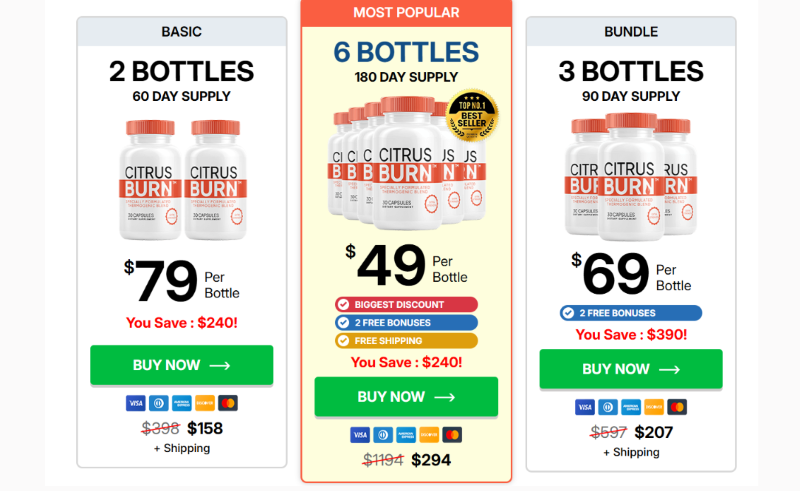The width and height of the screenshot is (800, 491).
Task: Click the two-bottle Citrus Burn product image
Action: tap(181, 180)
